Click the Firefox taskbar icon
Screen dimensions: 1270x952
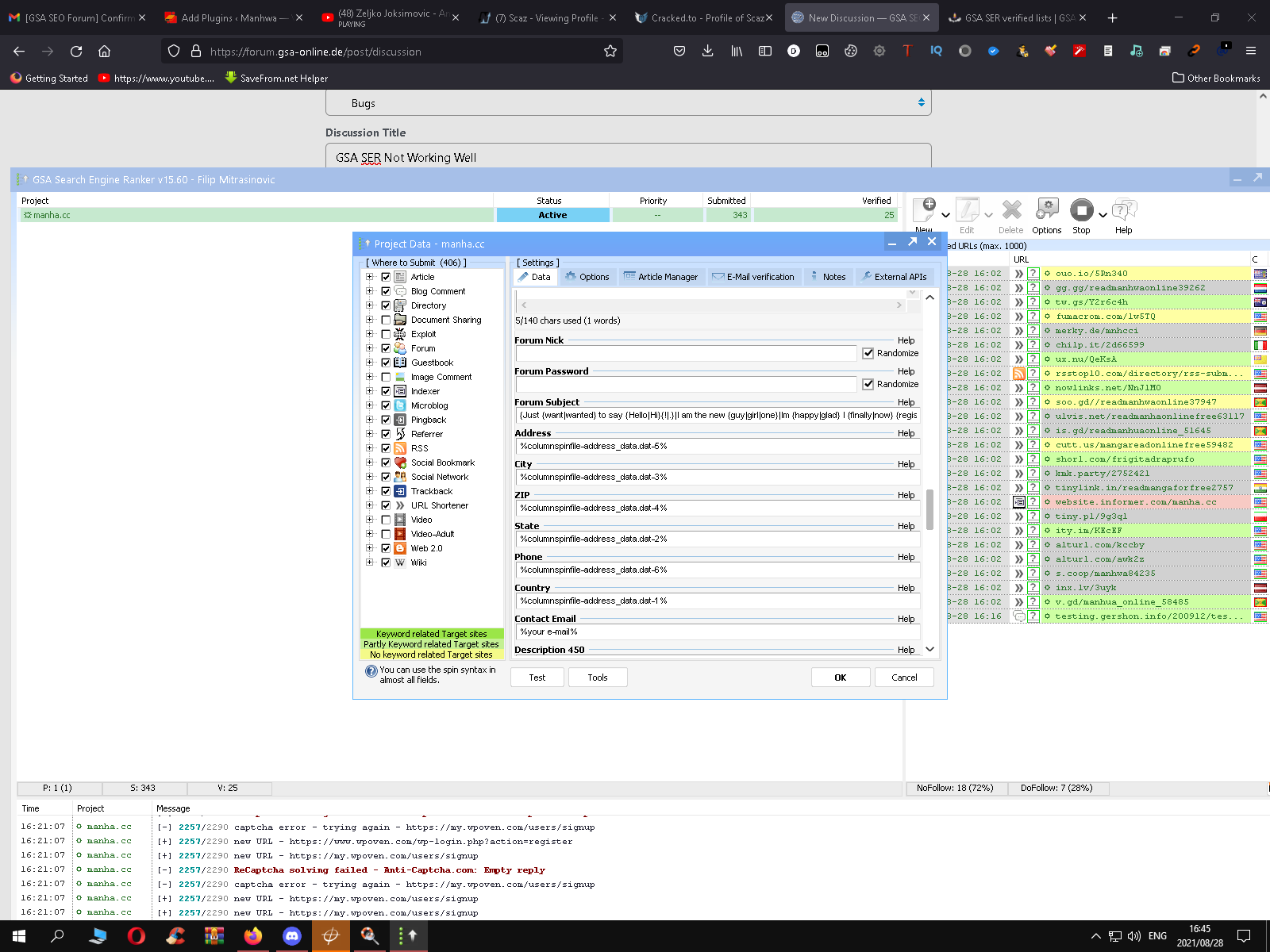coord(252,936)
